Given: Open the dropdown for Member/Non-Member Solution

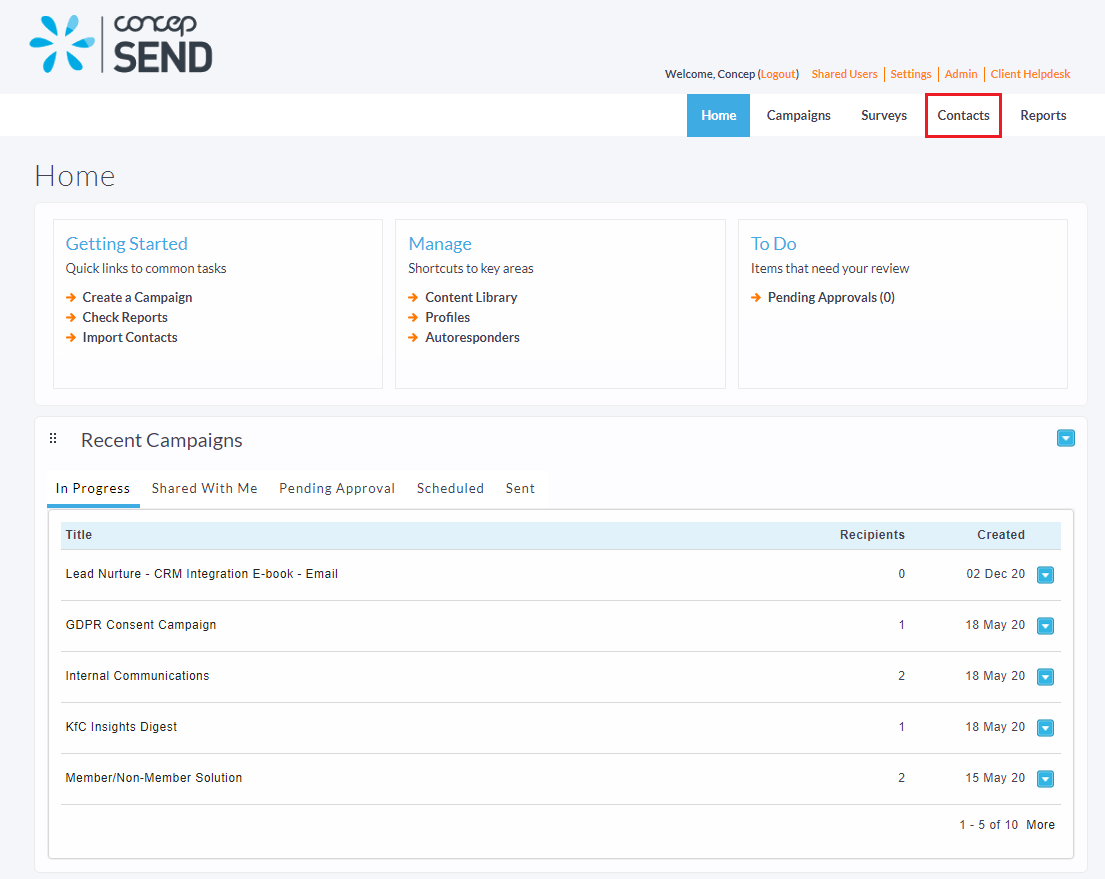Looking at the screenshot, I should (1045, 778).
